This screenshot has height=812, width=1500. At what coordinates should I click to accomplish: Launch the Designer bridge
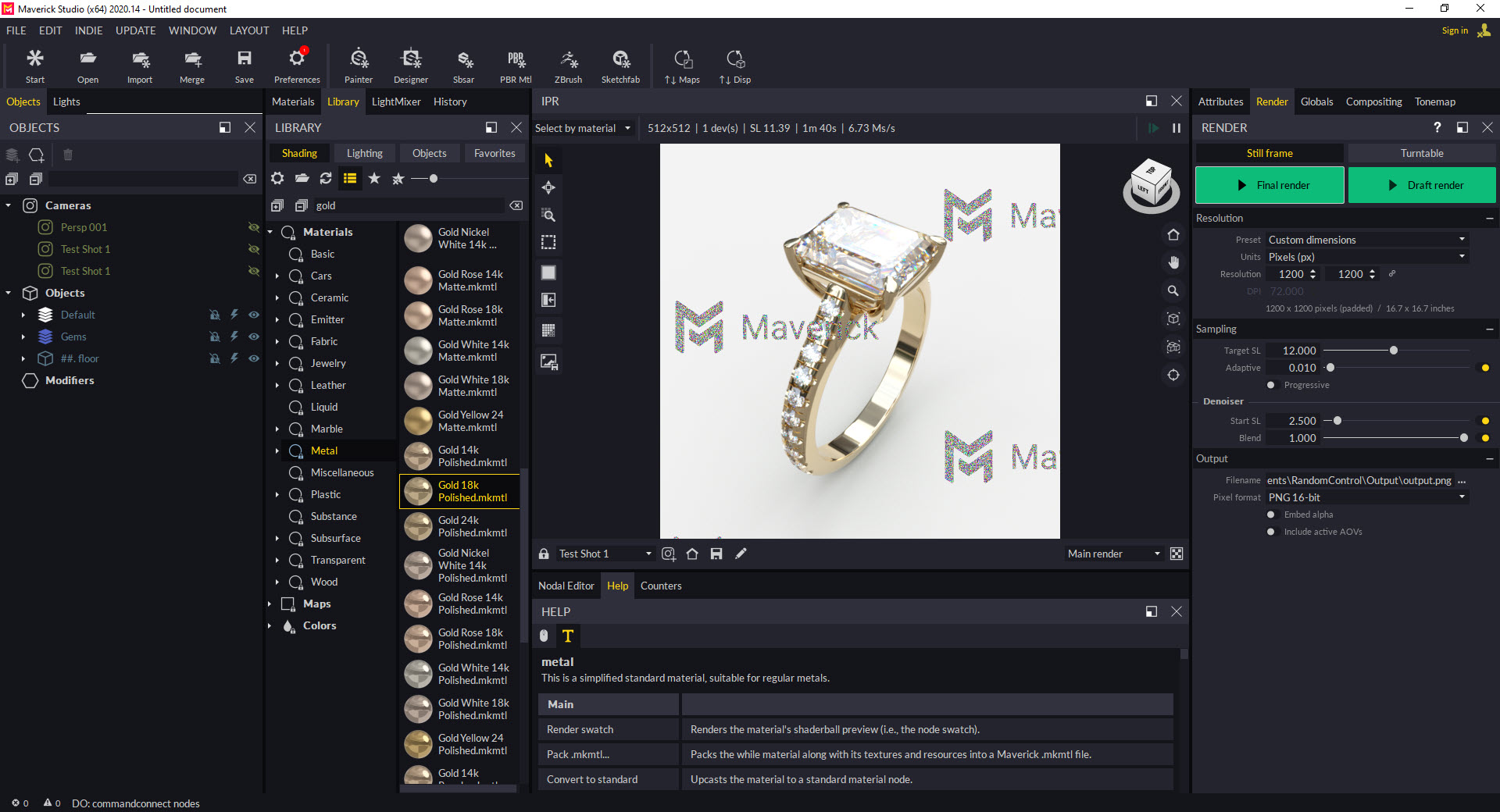(x=411, y=66)
